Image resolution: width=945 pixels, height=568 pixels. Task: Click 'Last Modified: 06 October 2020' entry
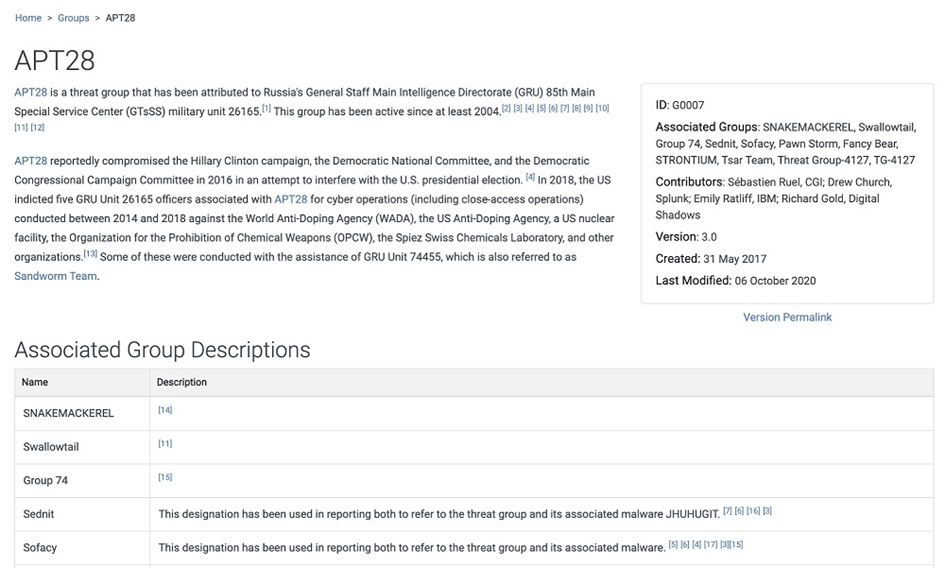coord(736,280)
